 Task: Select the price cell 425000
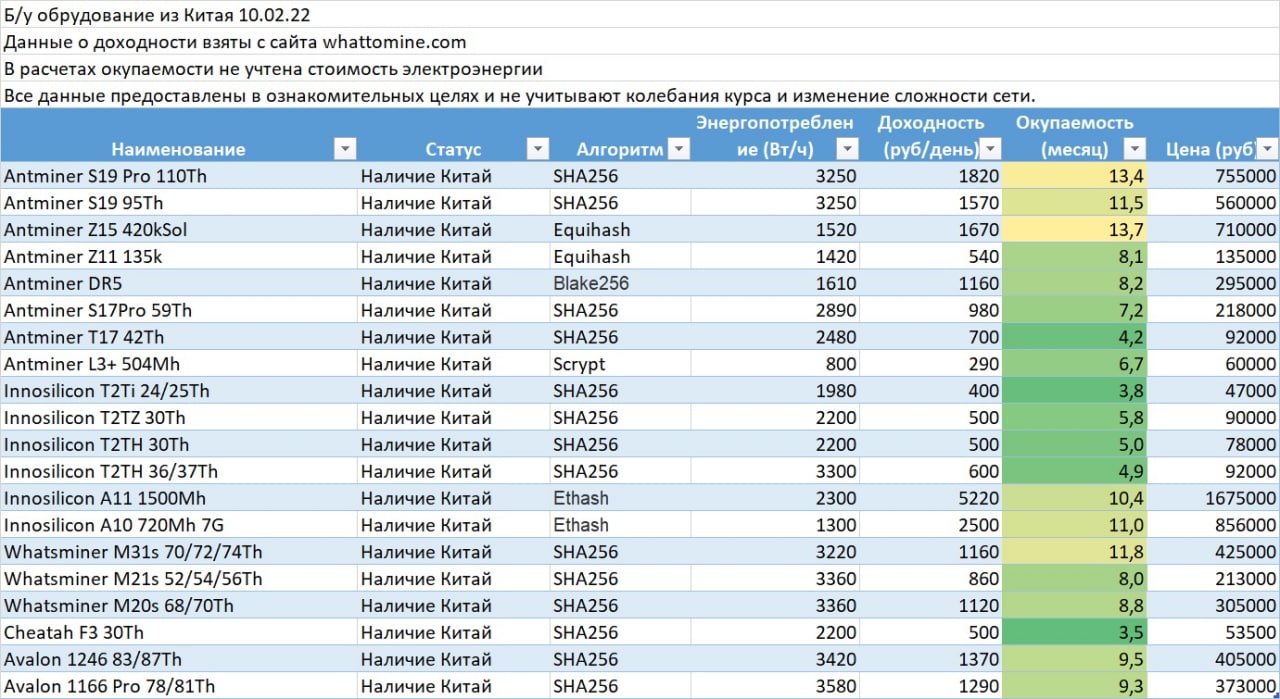pyautogui.click(x=1213, y=552)
